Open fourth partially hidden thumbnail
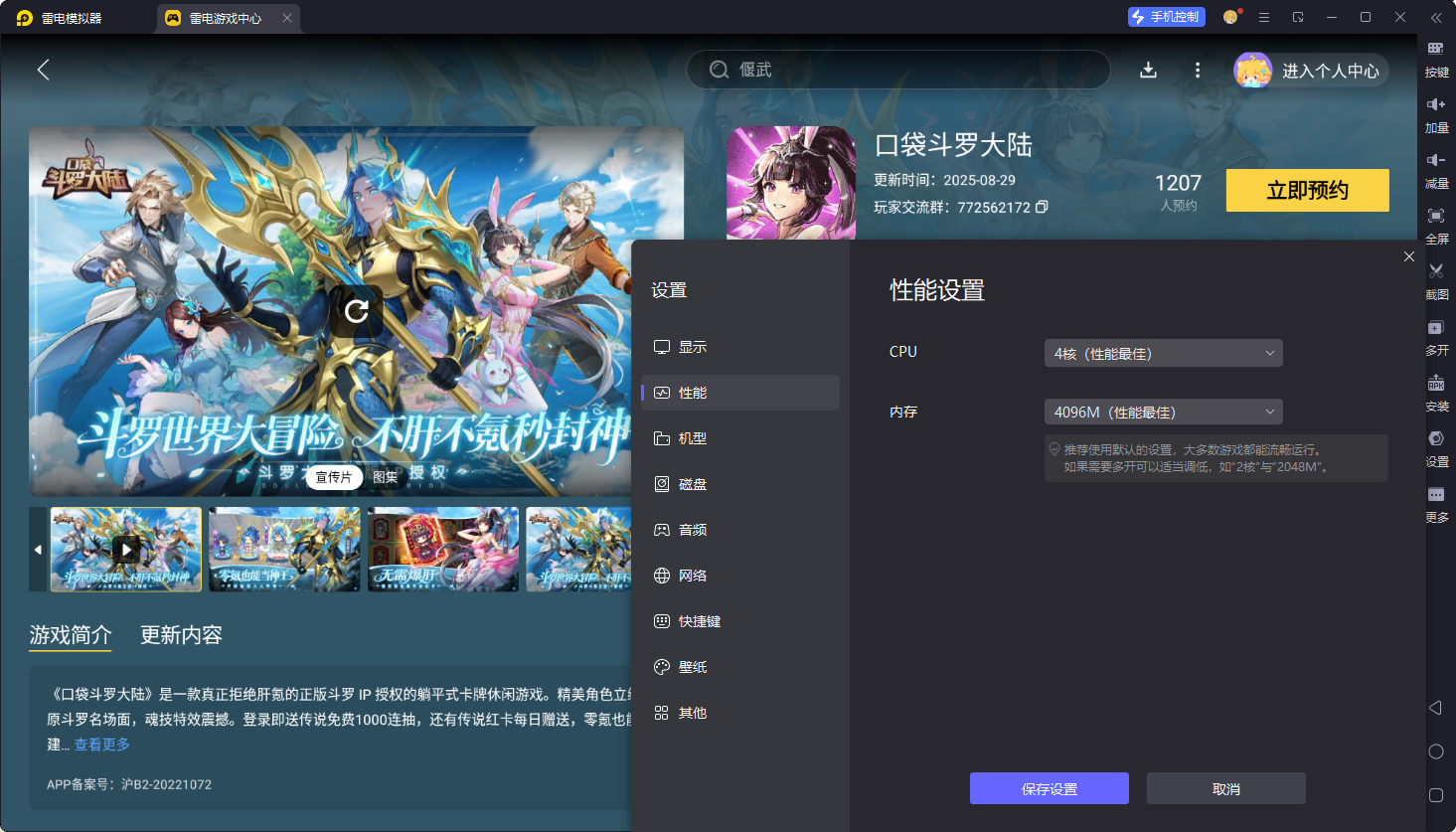The image size is (1456, 832). click(x=578, y=549)
